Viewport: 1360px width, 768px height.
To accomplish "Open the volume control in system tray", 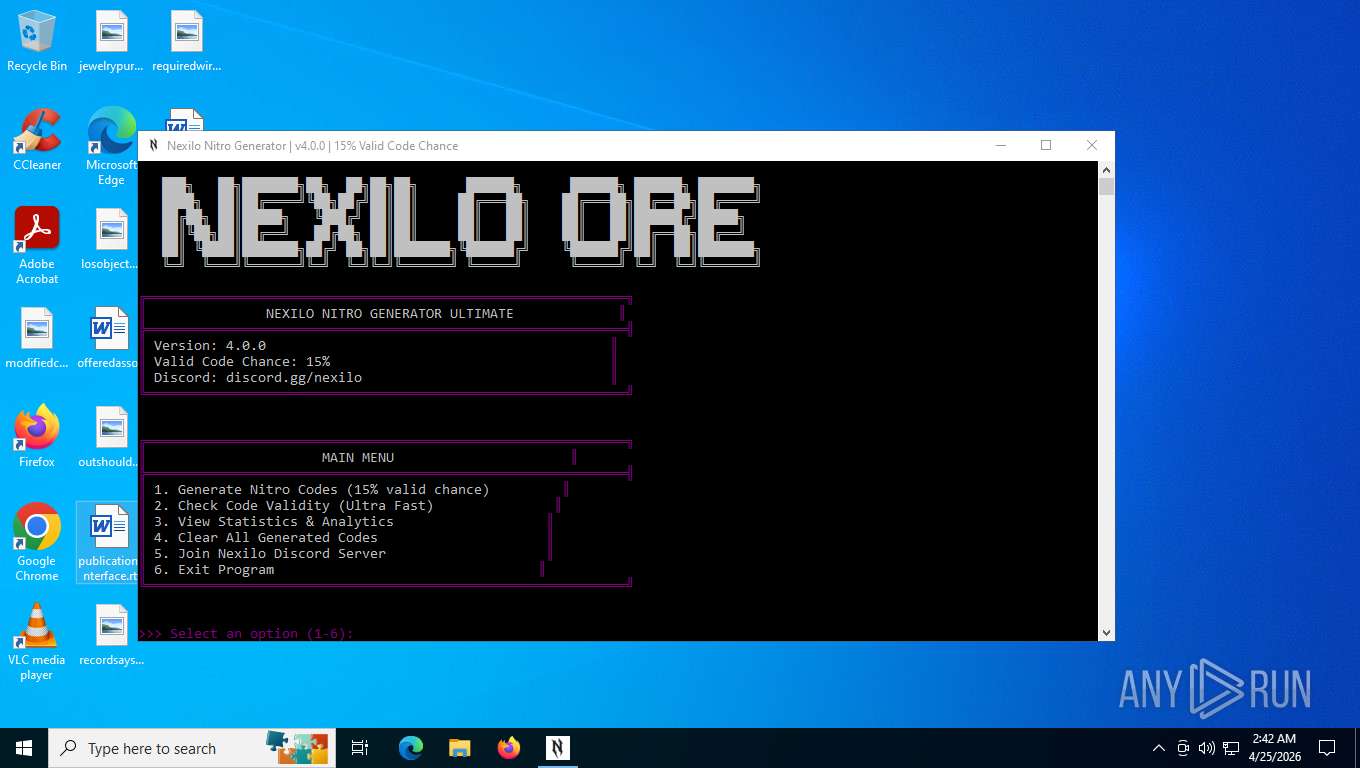I will point(1207,748).
